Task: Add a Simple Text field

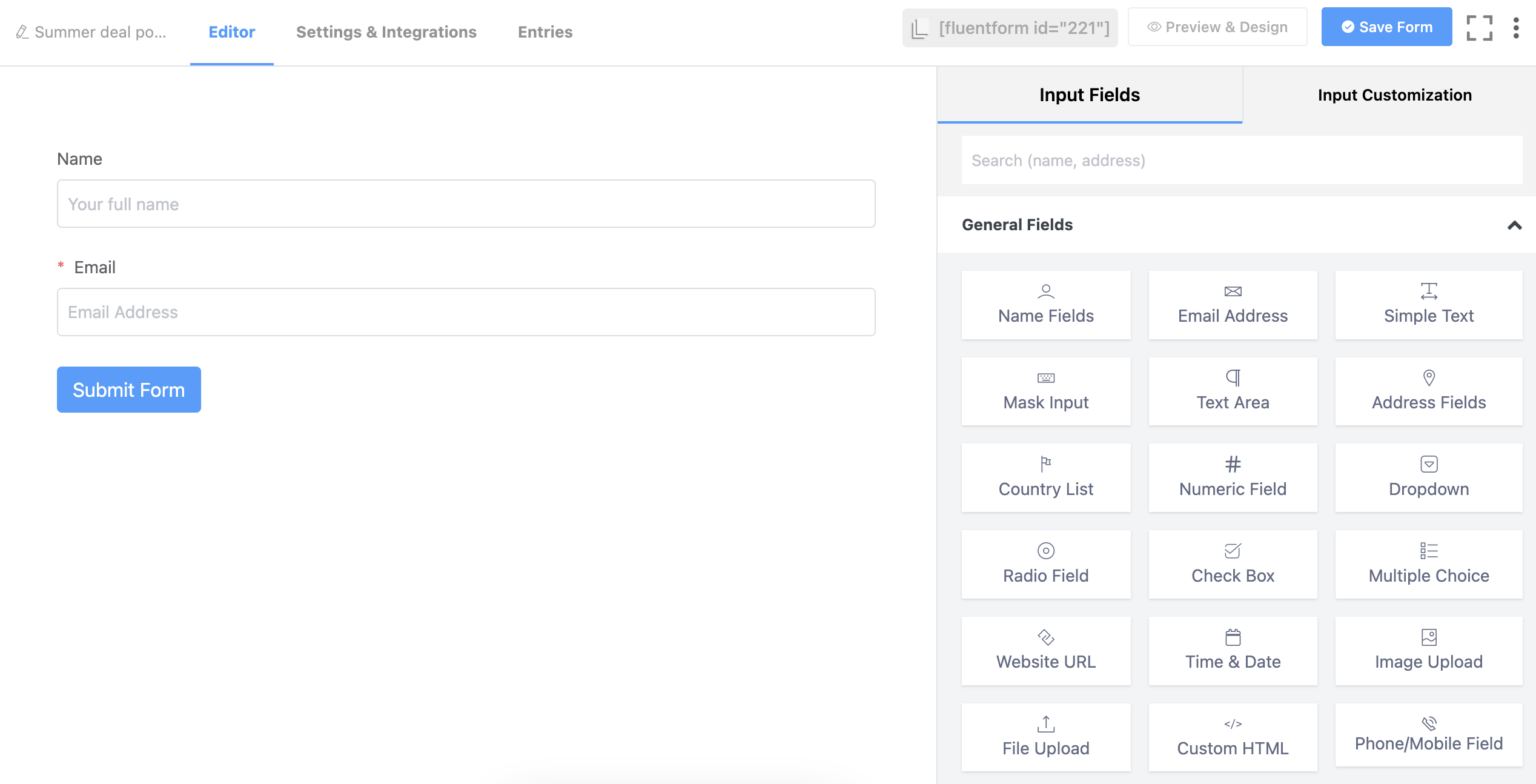Action: [x=1428, y=305]
